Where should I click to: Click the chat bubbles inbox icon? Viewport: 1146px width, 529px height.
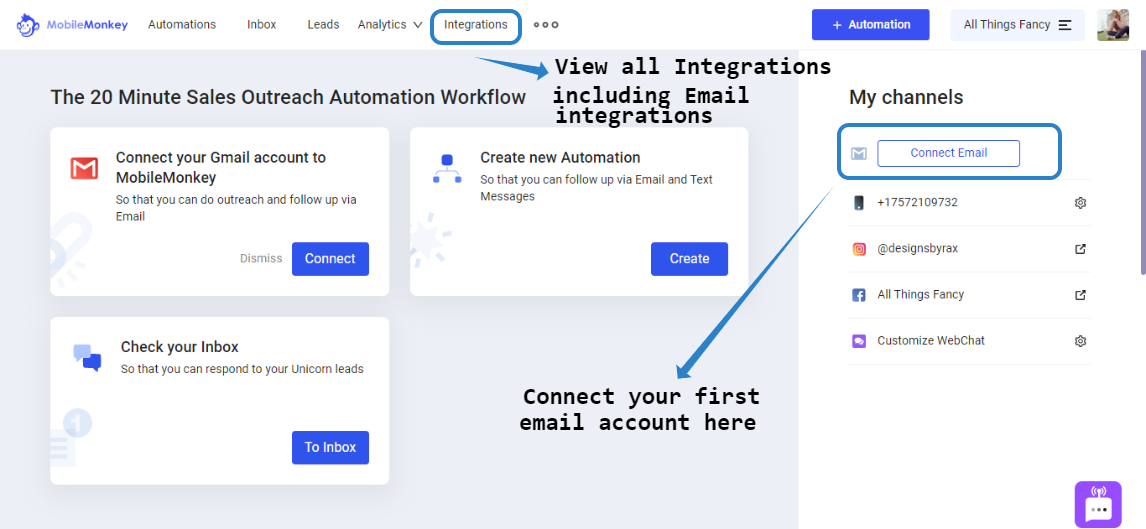(x=88, y=358)
